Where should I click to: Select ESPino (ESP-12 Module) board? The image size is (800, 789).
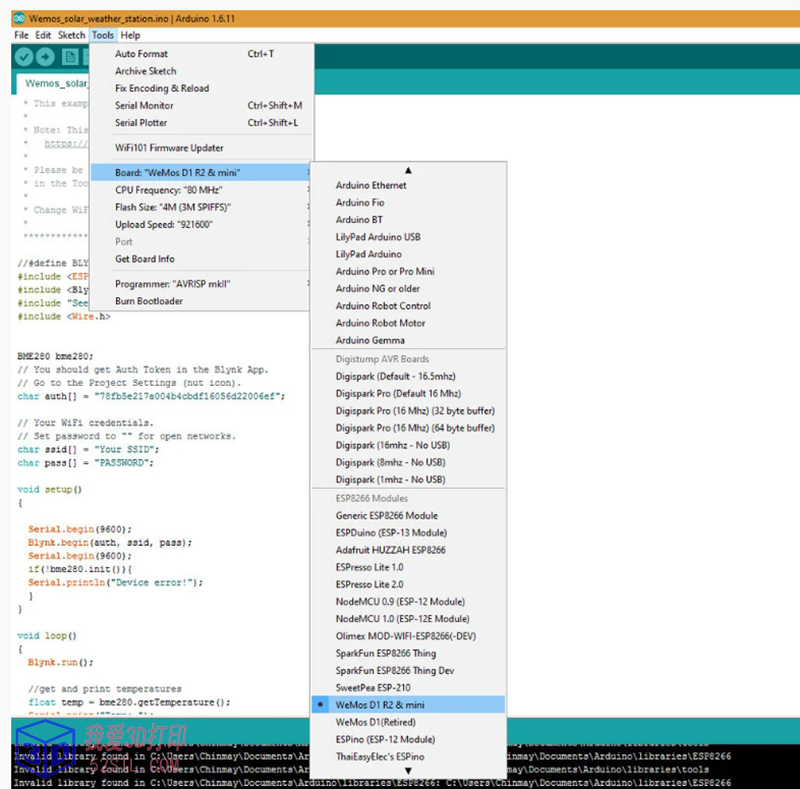point(408,739)
